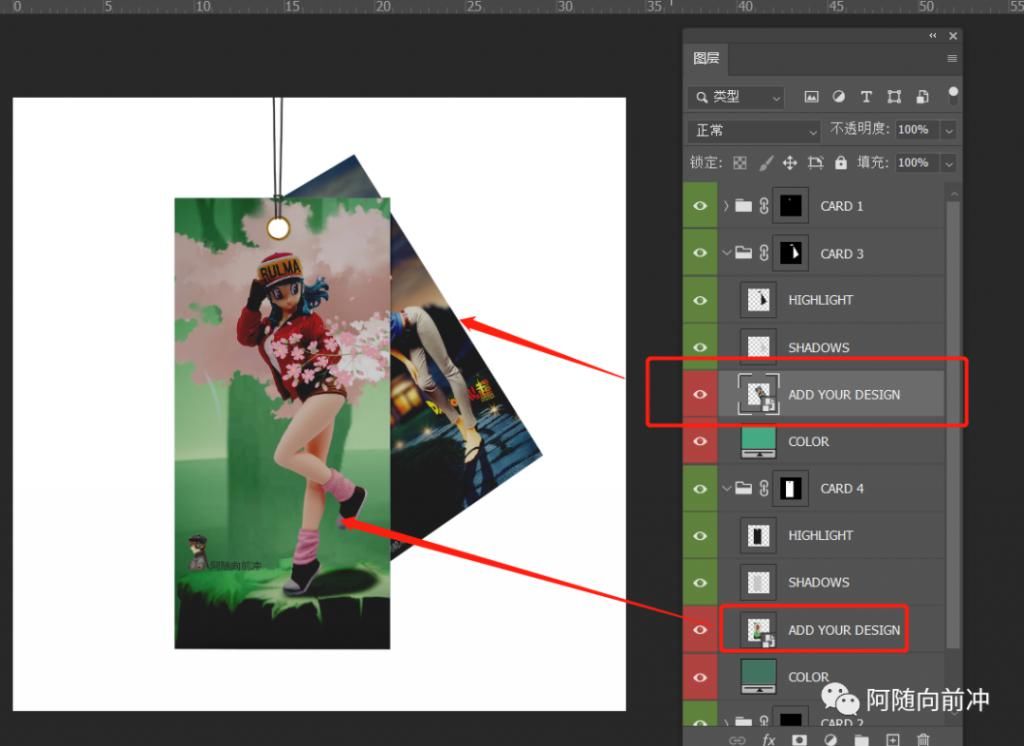
Task: Lock image pixels brush icon
Action: [765, 163]
